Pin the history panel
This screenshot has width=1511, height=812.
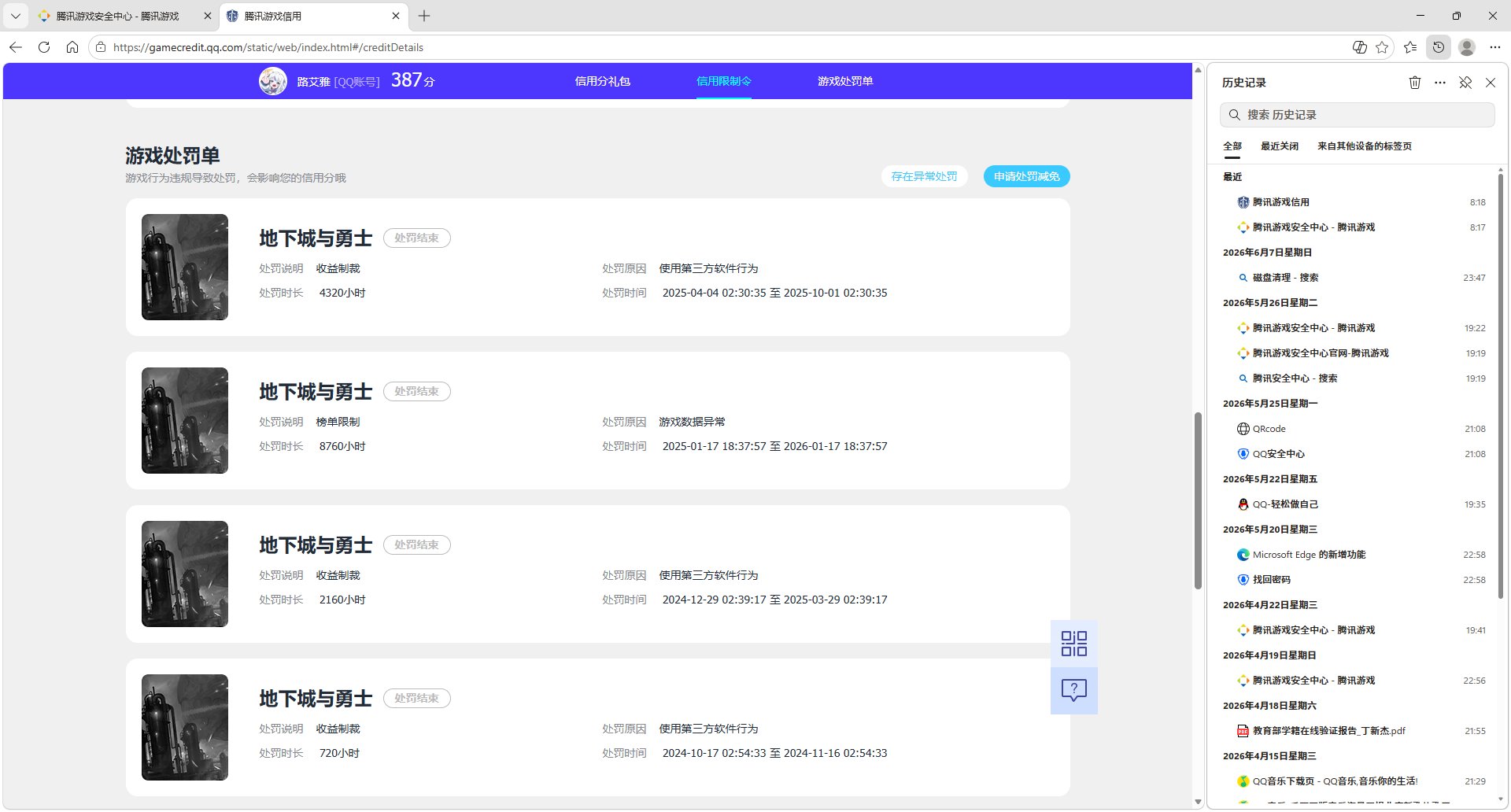pos(1465,83)
